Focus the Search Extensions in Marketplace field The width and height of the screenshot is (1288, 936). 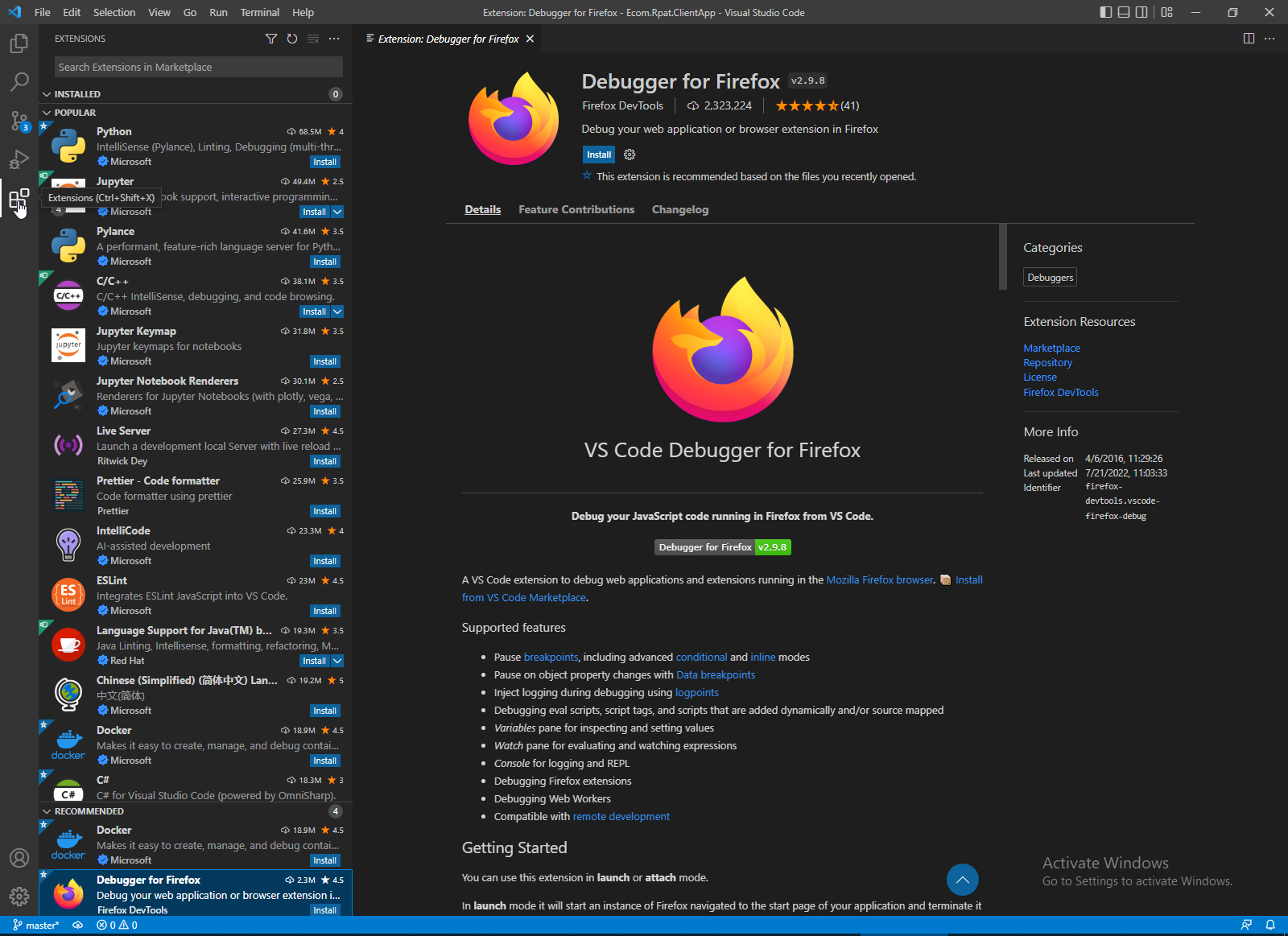pyautogui.click(x=199, y=67)
